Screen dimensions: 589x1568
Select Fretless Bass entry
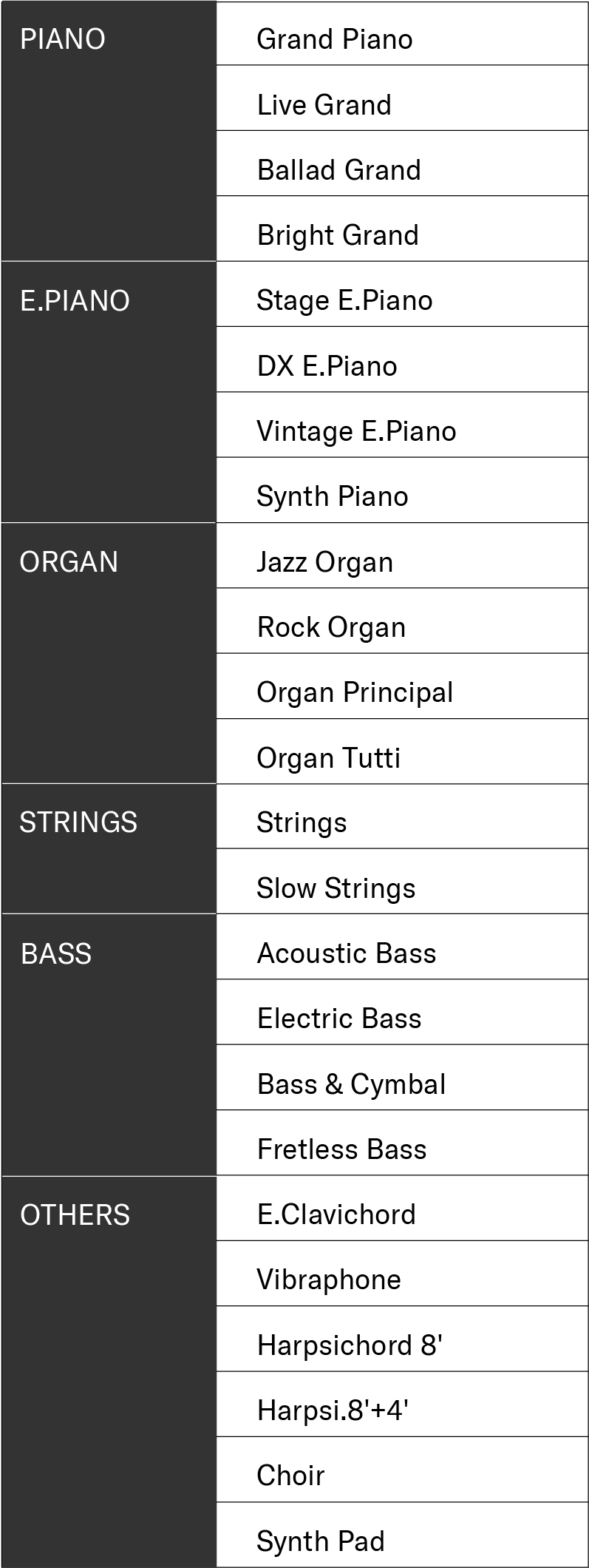click(341, 1149)
